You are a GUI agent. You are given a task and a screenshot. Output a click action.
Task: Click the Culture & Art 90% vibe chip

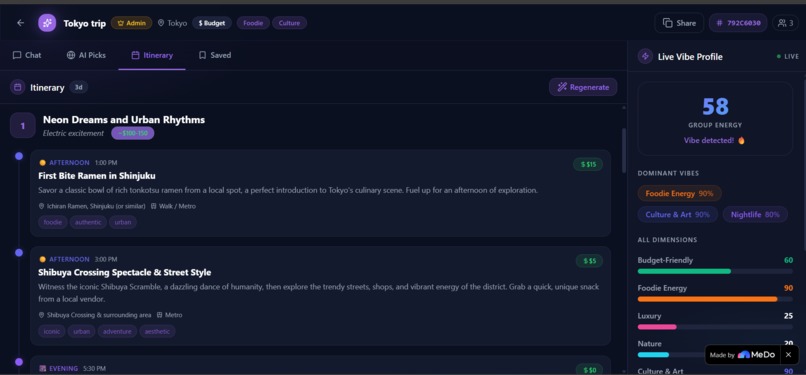677,215
